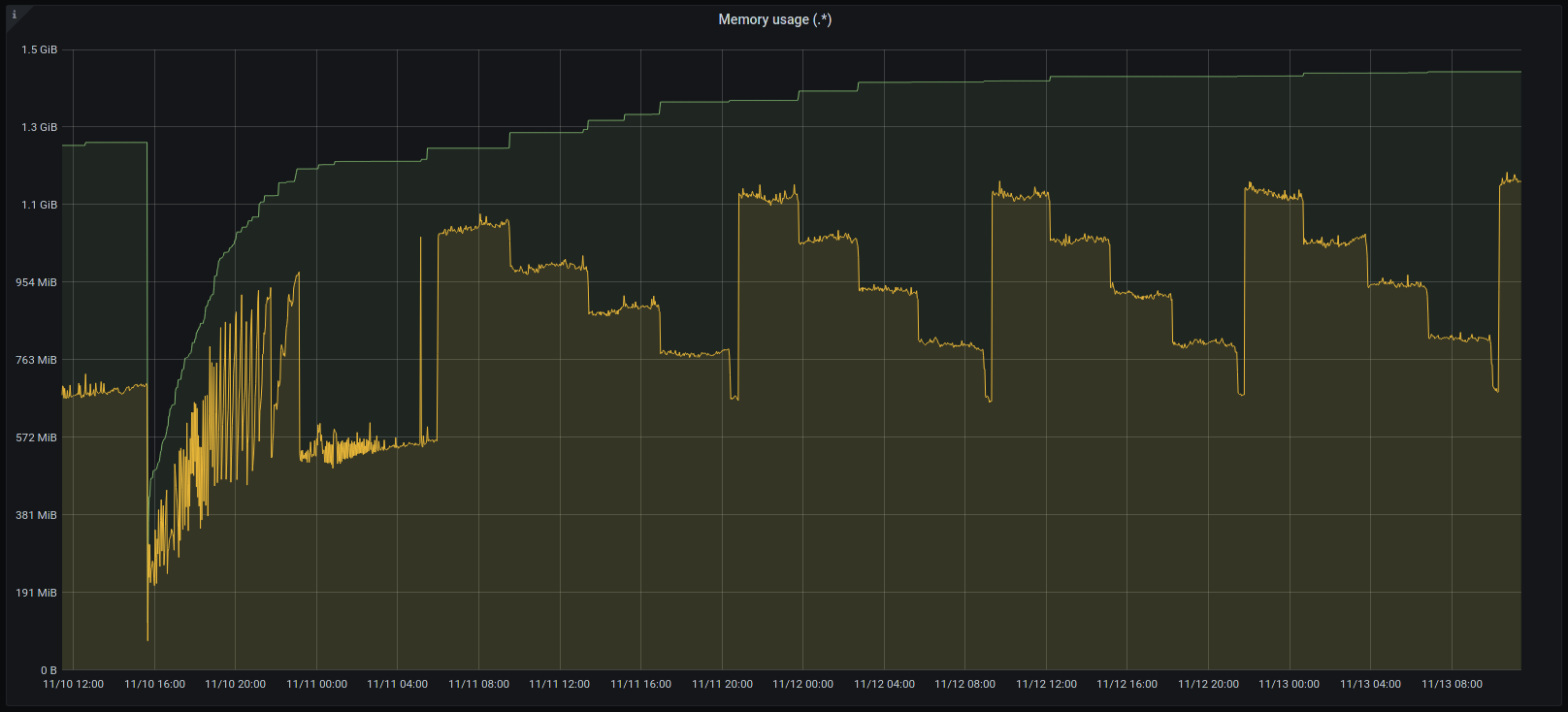The image size is (1568, 712).
Task: Click the 11/12 00:00 time axis label
Action: pyautogui.click(x=803, y=684)
